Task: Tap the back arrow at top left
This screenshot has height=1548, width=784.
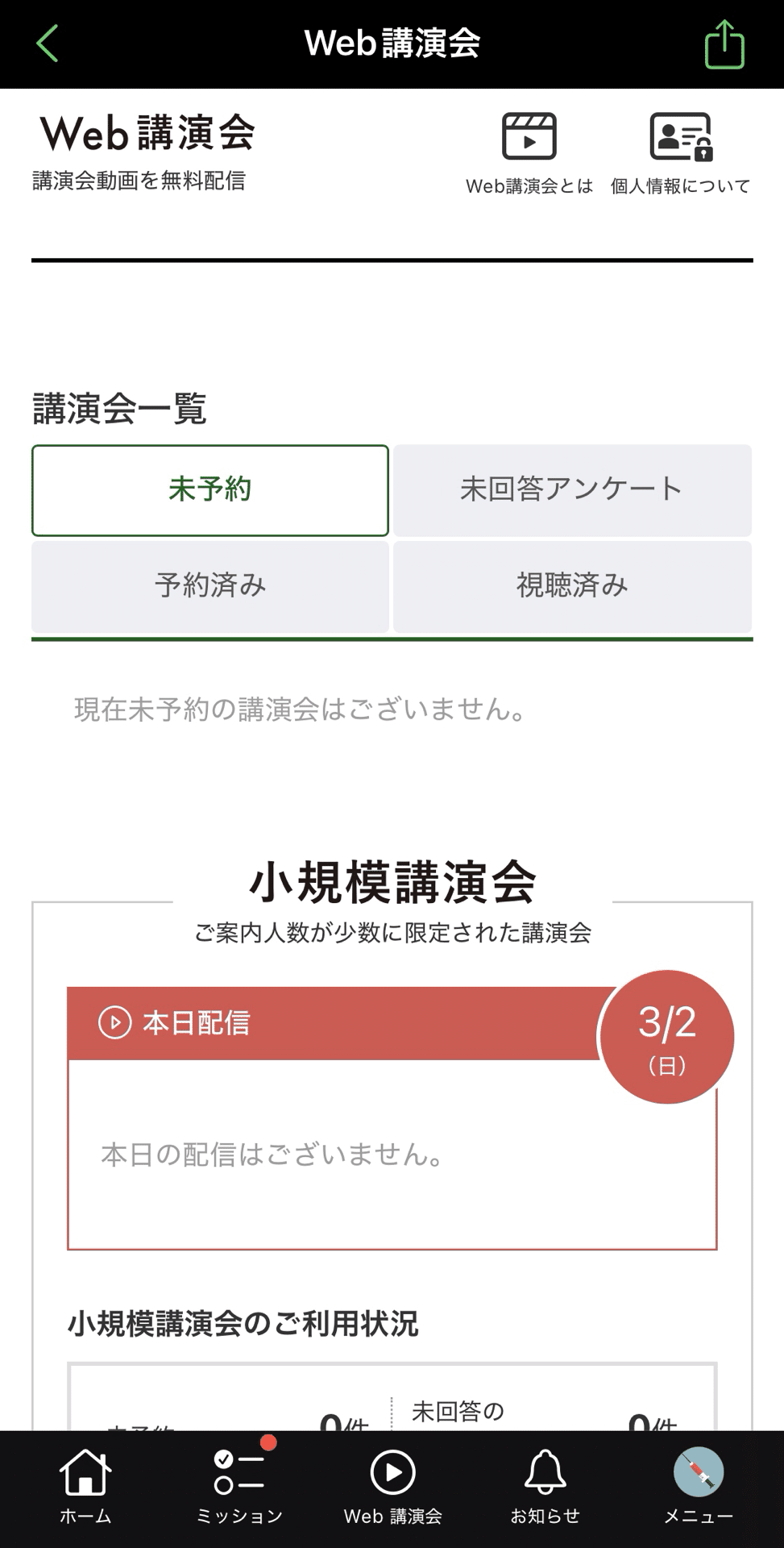Action: click(x=48, y=44)
